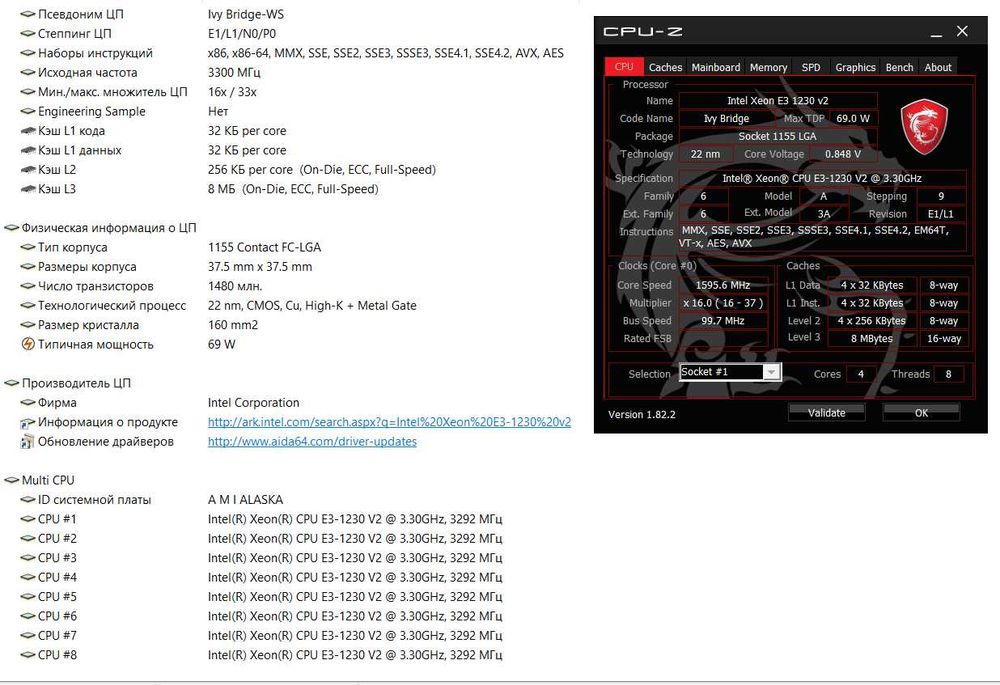Click the icon beside CPU #1
This screenshot has height=685, width=1000.
click(28, 519)
